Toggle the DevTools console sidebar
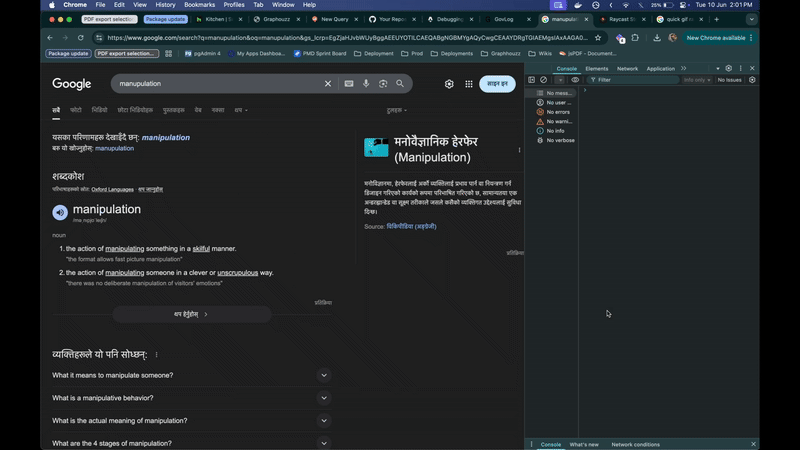The width and height of the screenshot is (800, 450). (x=532, y=80)
